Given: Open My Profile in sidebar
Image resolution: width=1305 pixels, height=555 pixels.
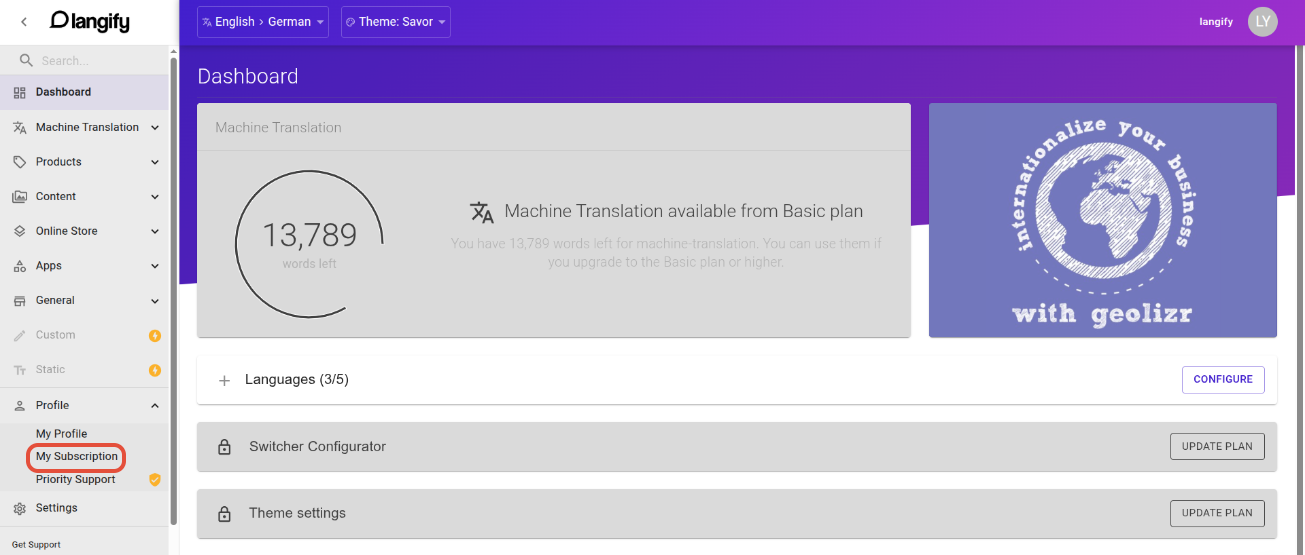Looking at the screenshot, I should pos(61,434).
